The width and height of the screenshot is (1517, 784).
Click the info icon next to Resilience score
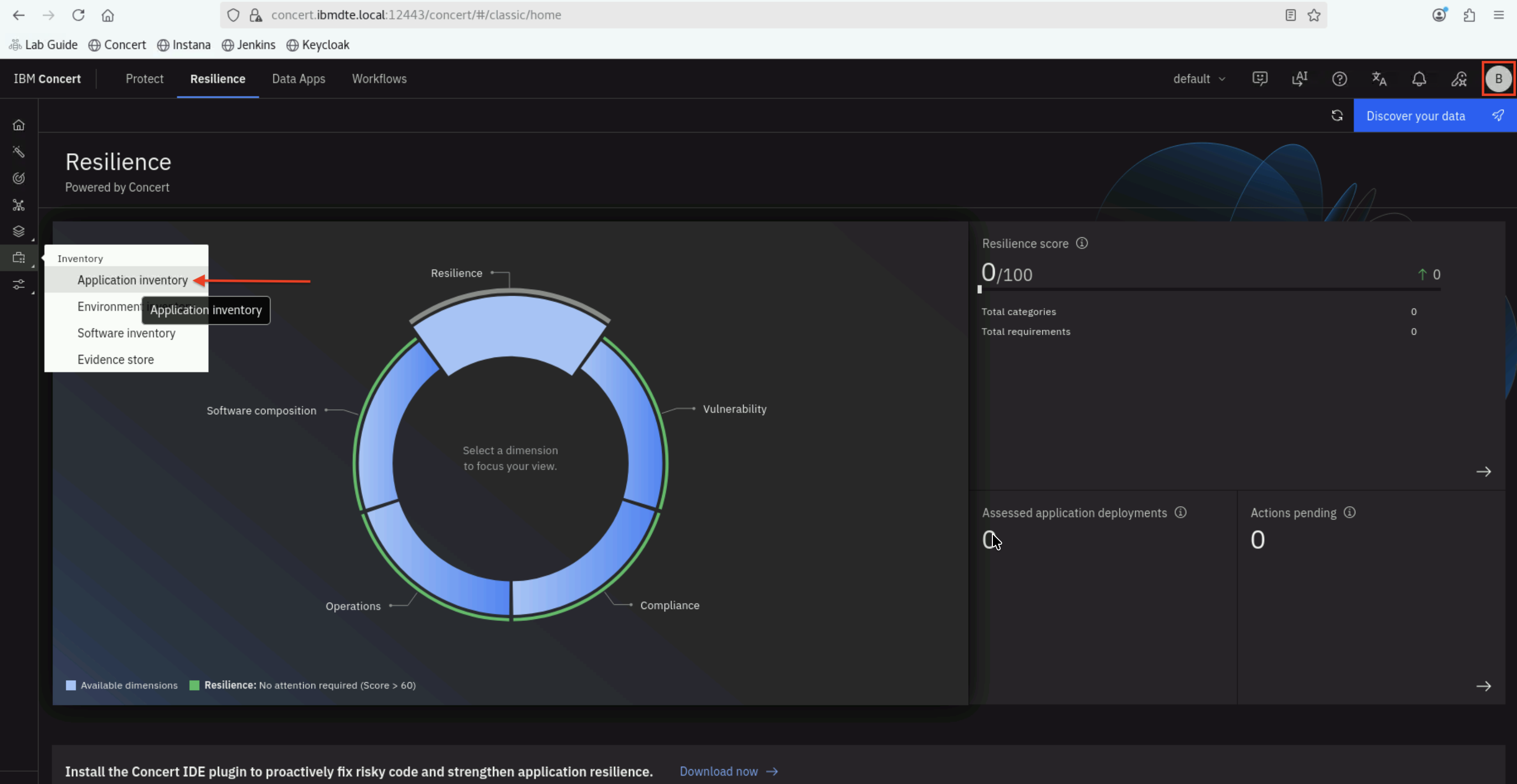click(1082, 243)
